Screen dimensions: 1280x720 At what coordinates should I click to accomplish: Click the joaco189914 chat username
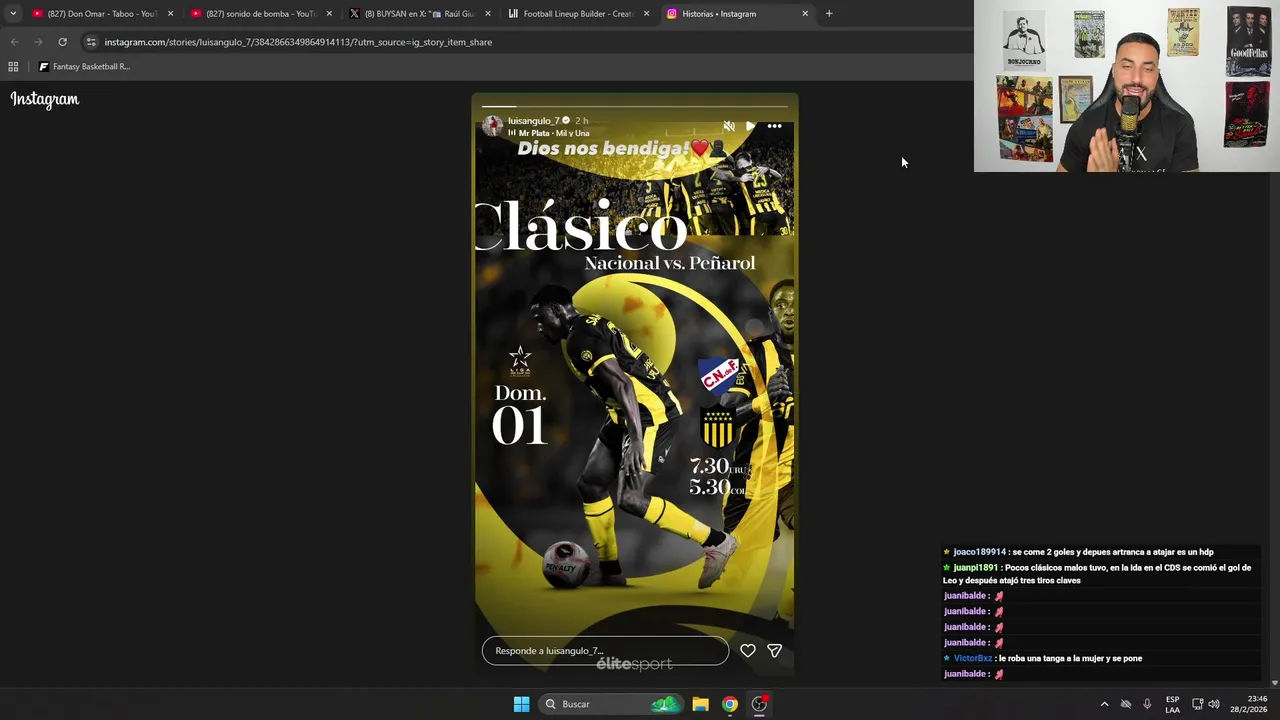point(979,552)
